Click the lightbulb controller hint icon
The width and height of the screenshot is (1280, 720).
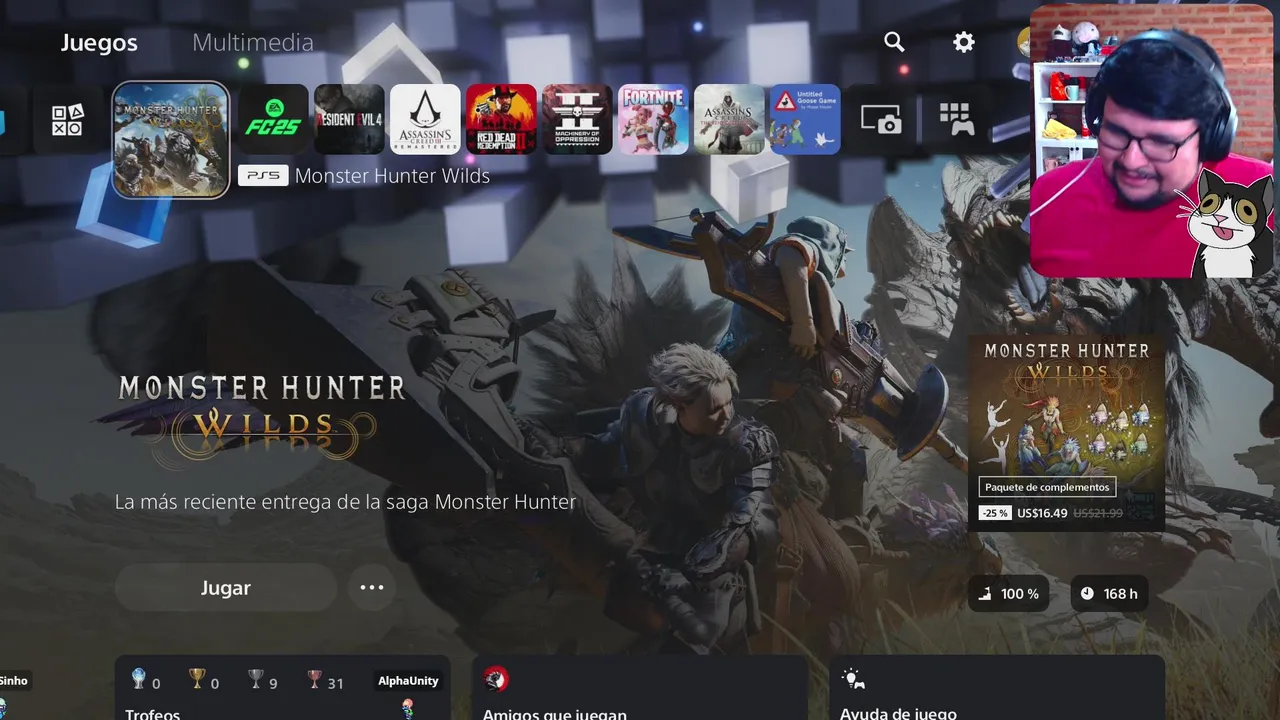pos(853,679)
